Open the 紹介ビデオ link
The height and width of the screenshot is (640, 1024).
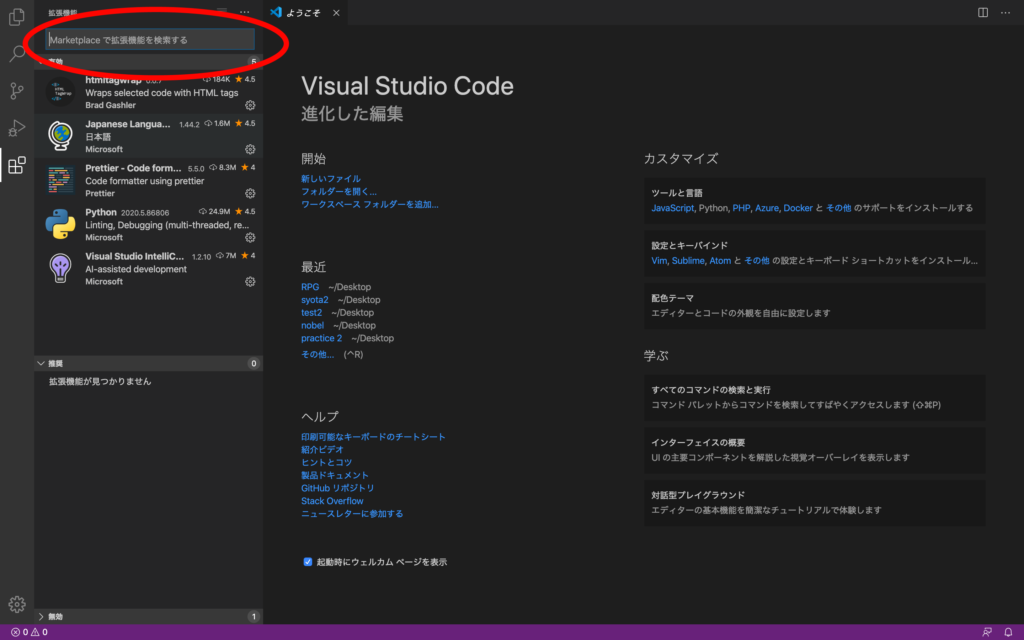click(x=322, y=449)
